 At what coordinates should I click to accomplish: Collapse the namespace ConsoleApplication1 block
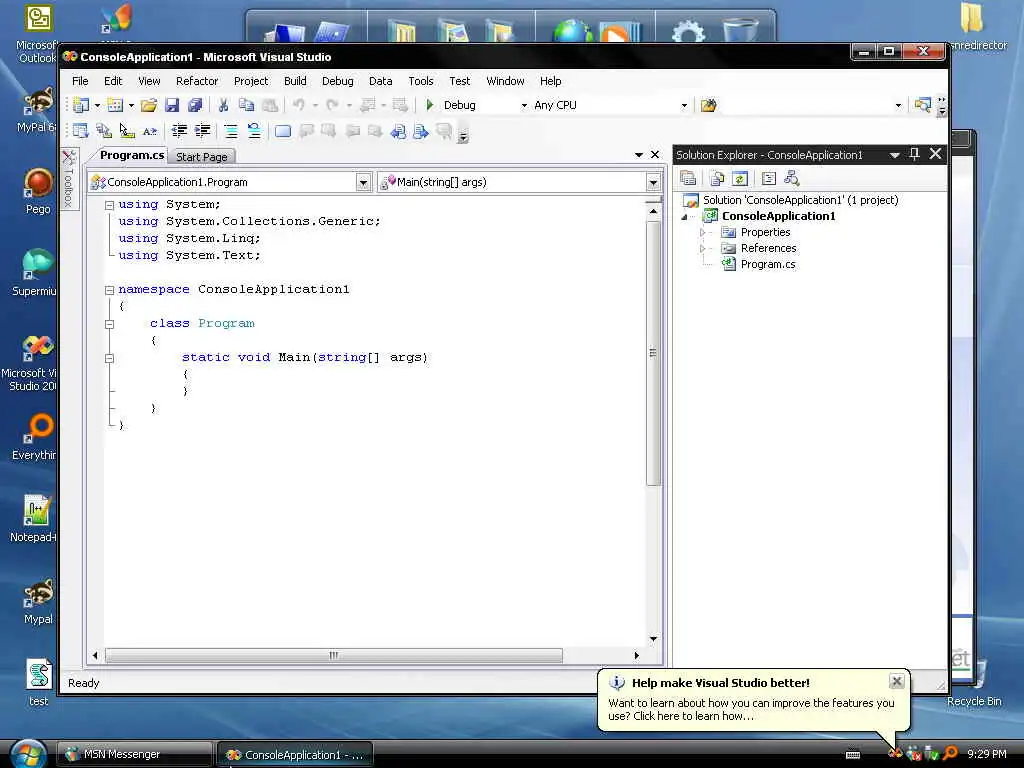pyautogui.click(x=110, y=290)
